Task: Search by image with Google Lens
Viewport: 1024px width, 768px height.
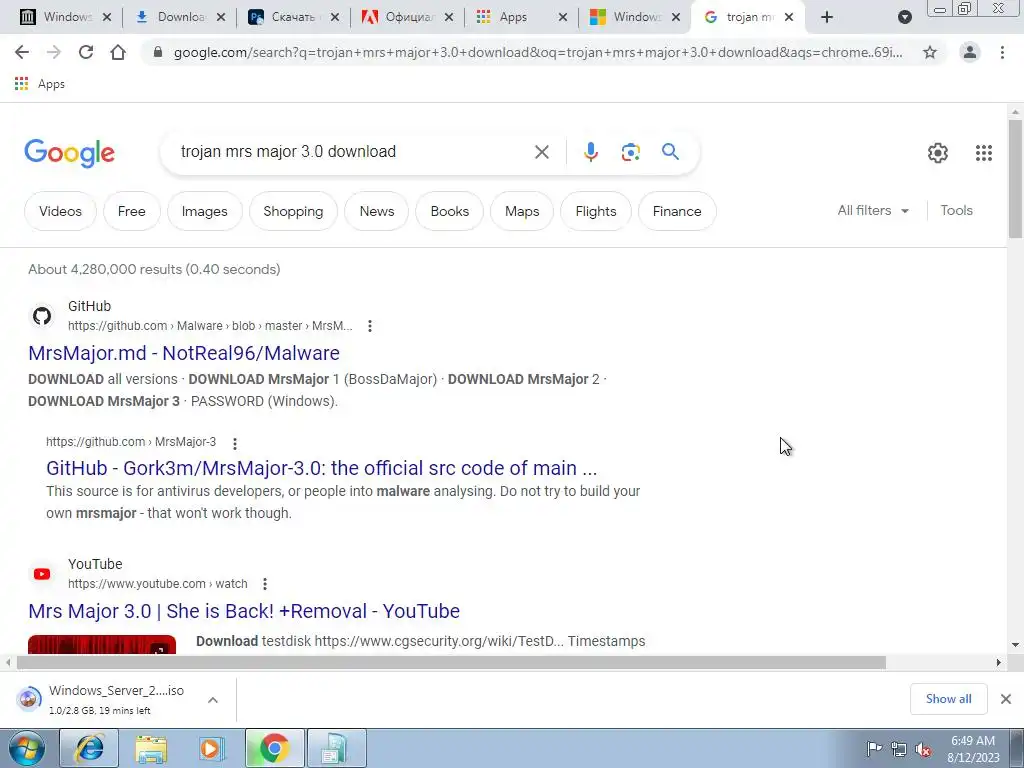Action: [630, 152]
